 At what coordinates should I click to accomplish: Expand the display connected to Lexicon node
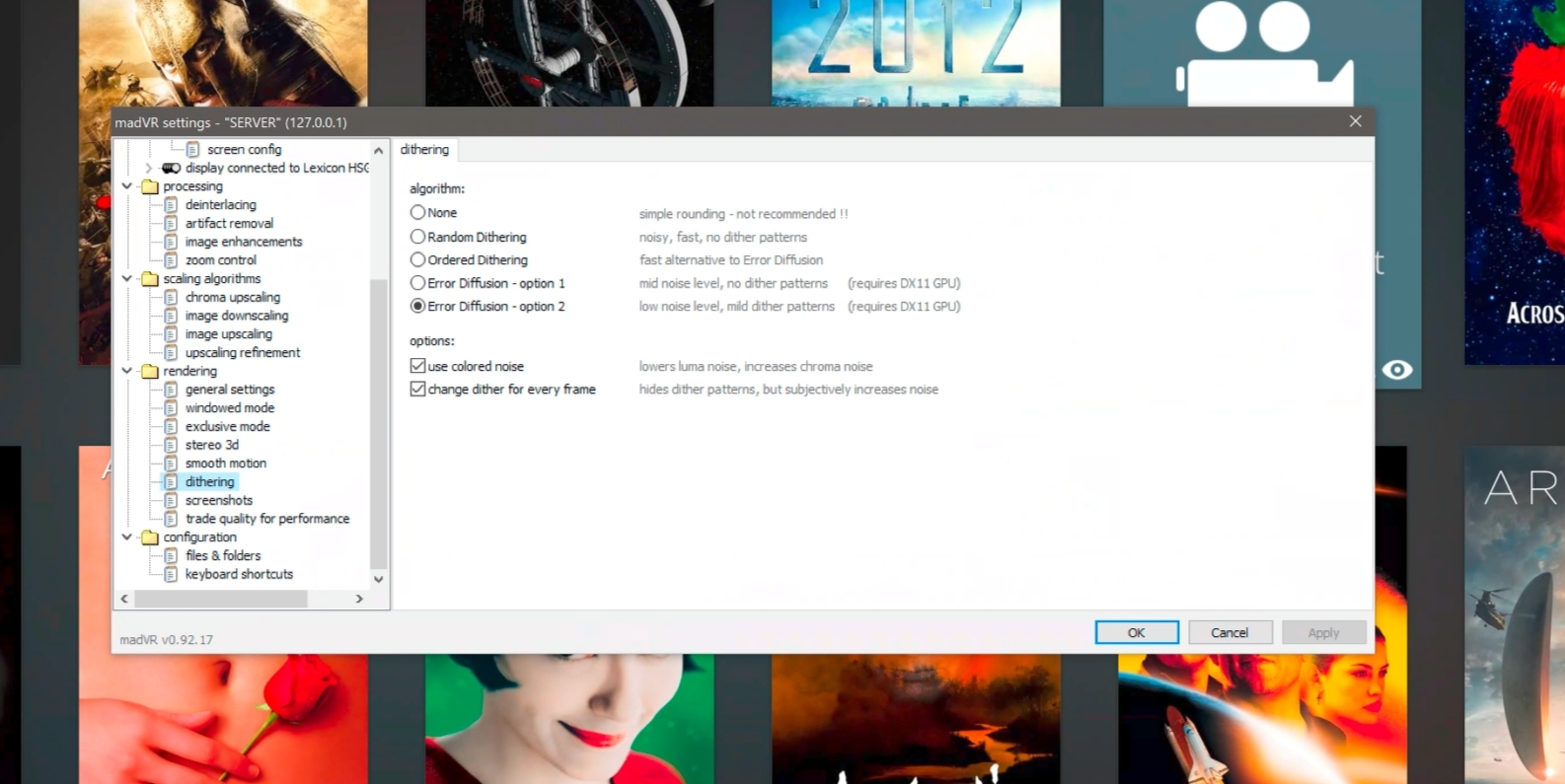(x=149, y=169)
